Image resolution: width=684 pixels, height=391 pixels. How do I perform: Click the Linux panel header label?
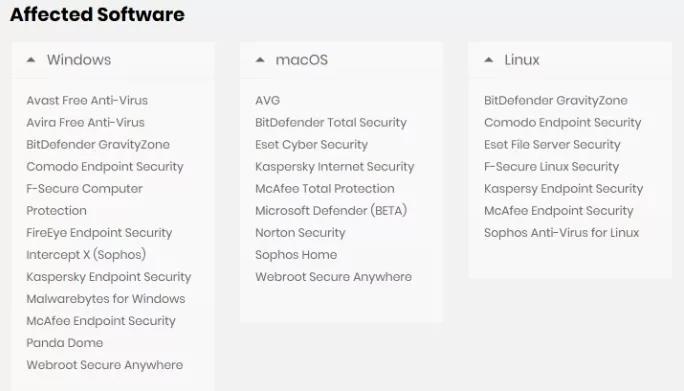coord(522,60)
